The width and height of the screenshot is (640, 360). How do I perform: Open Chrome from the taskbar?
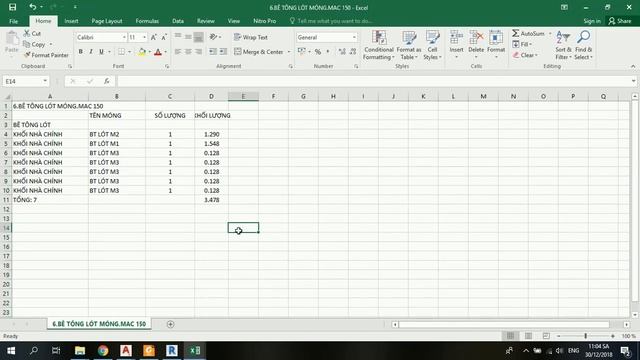tap(103, 351)
